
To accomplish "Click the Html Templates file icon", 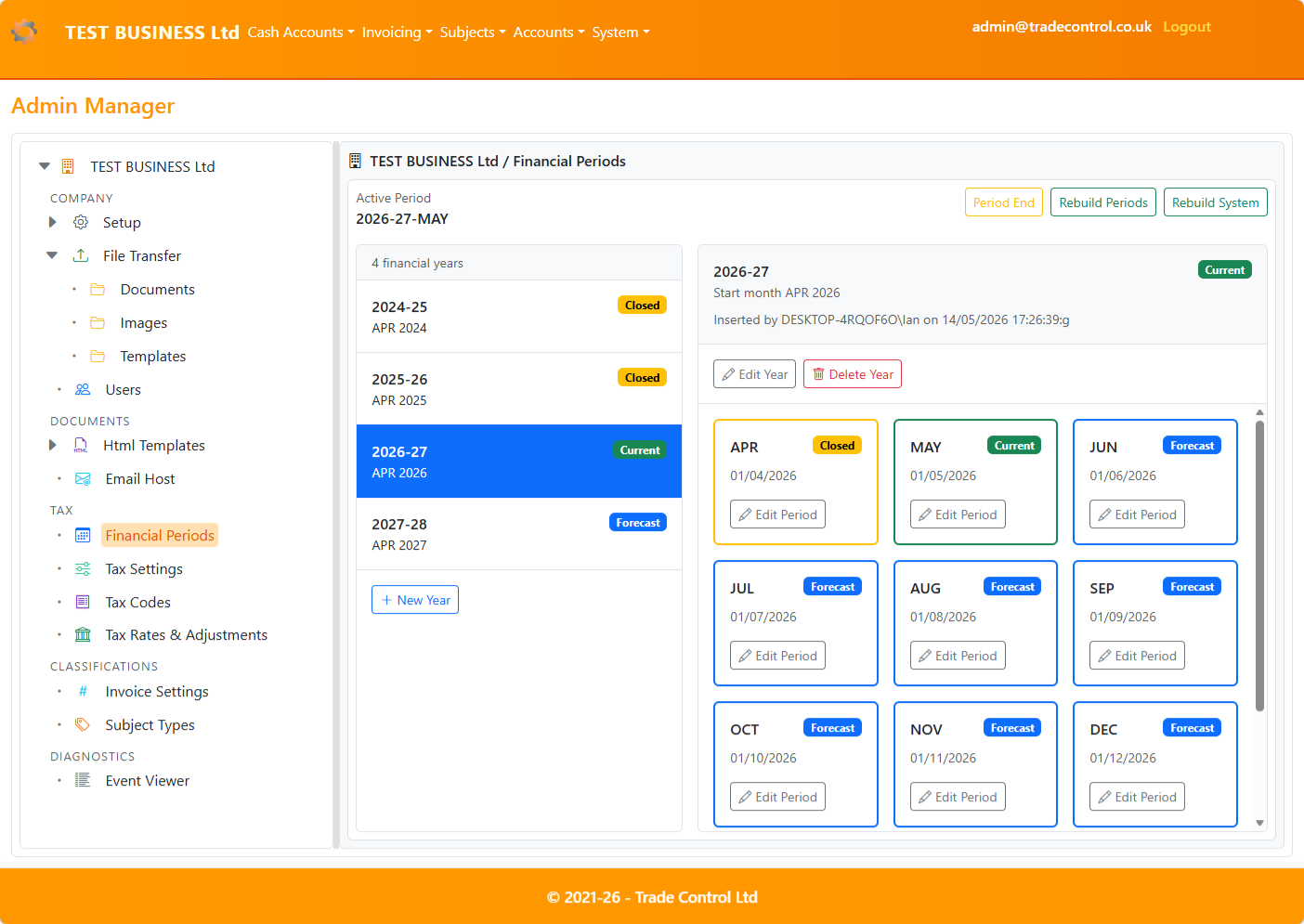I will point(81,445).
